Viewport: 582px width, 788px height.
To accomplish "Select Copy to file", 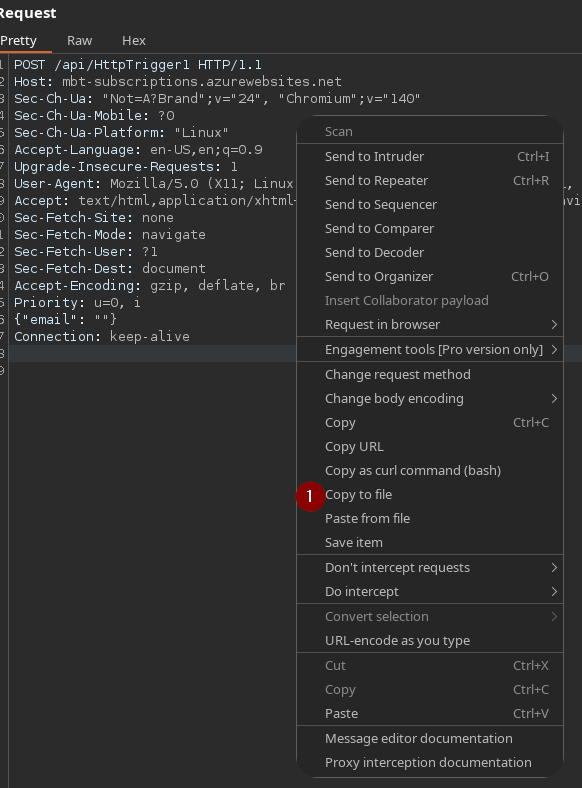I will click(430, 495).
